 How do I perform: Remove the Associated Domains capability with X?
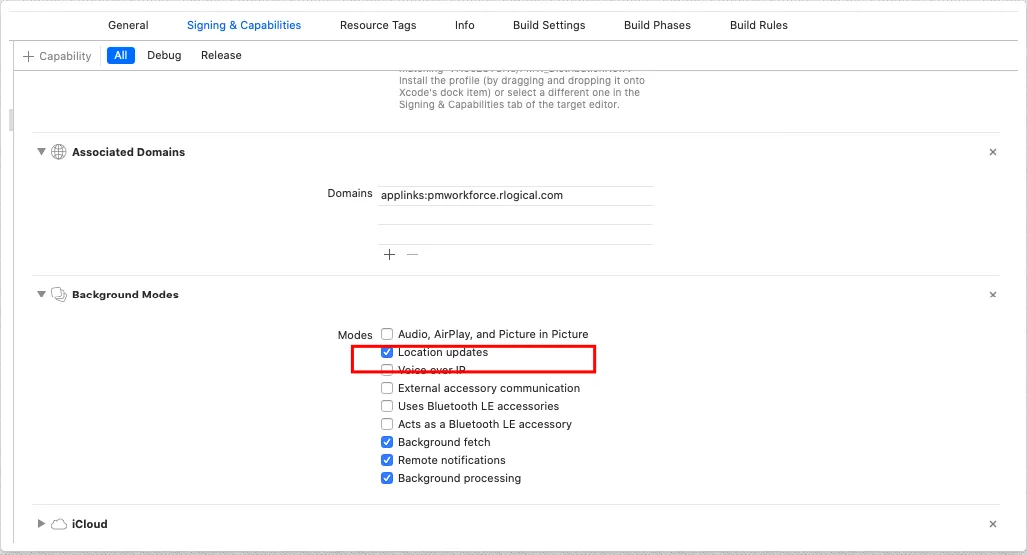tap(993, 152)
